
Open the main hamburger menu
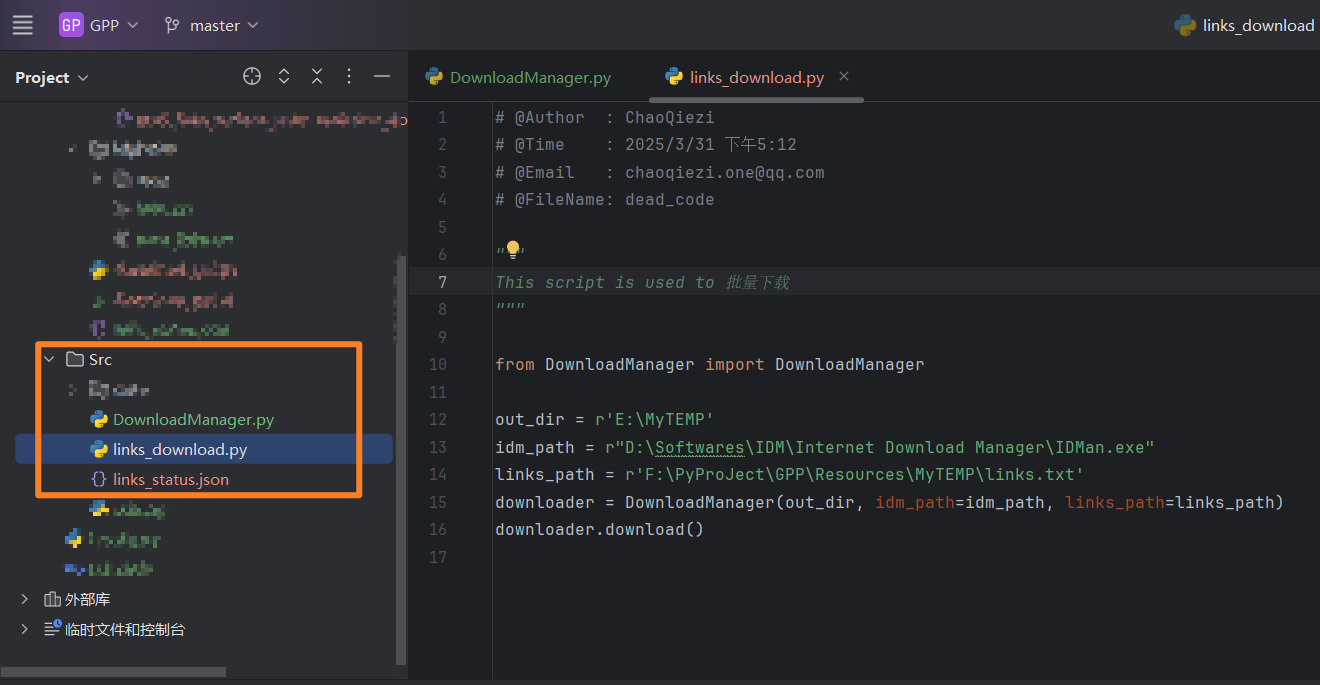coord(22,25)
